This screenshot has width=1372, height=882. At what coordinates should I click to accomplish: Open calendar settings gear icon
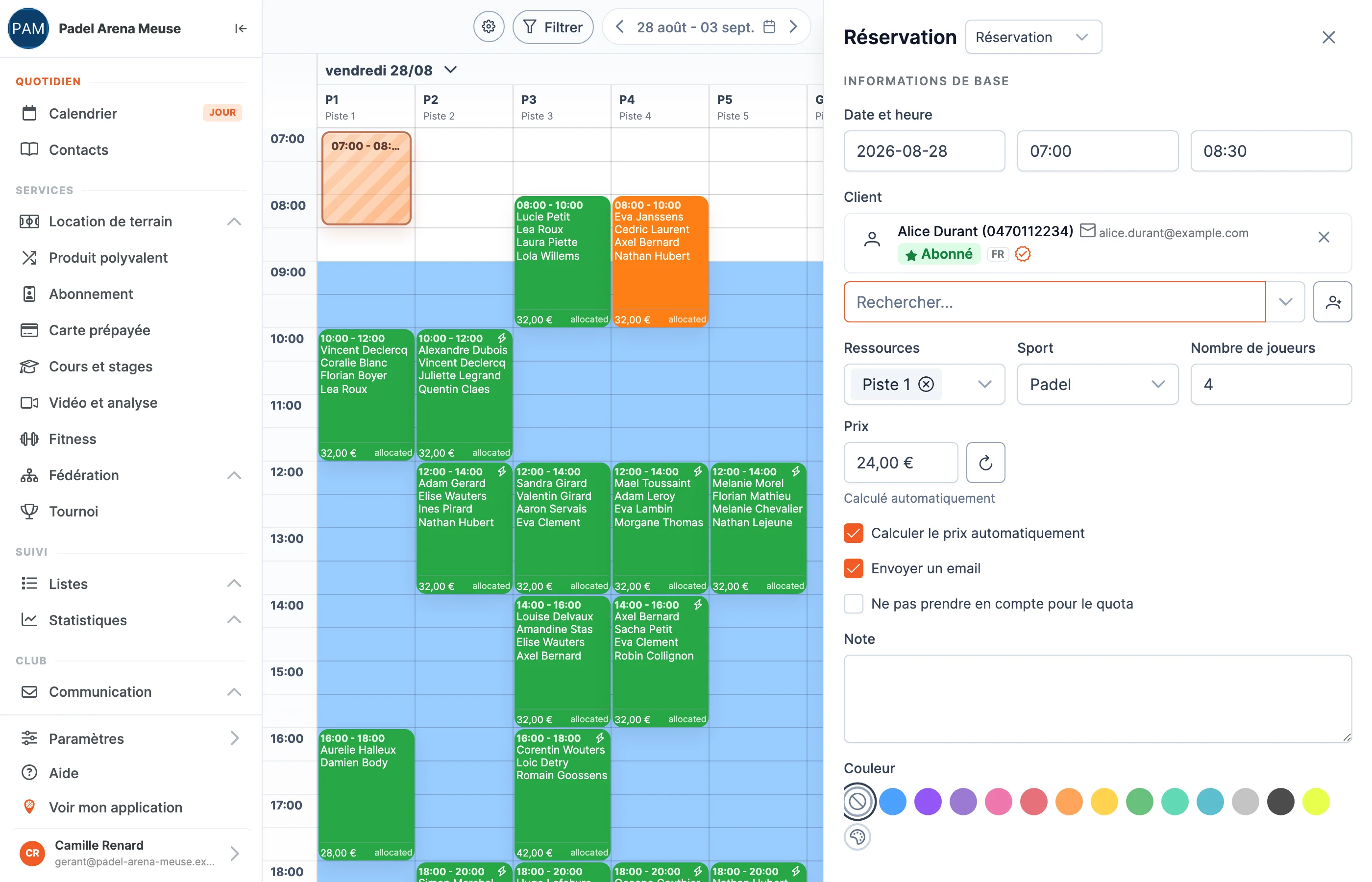pyautogui.click(x=489, y=27)
